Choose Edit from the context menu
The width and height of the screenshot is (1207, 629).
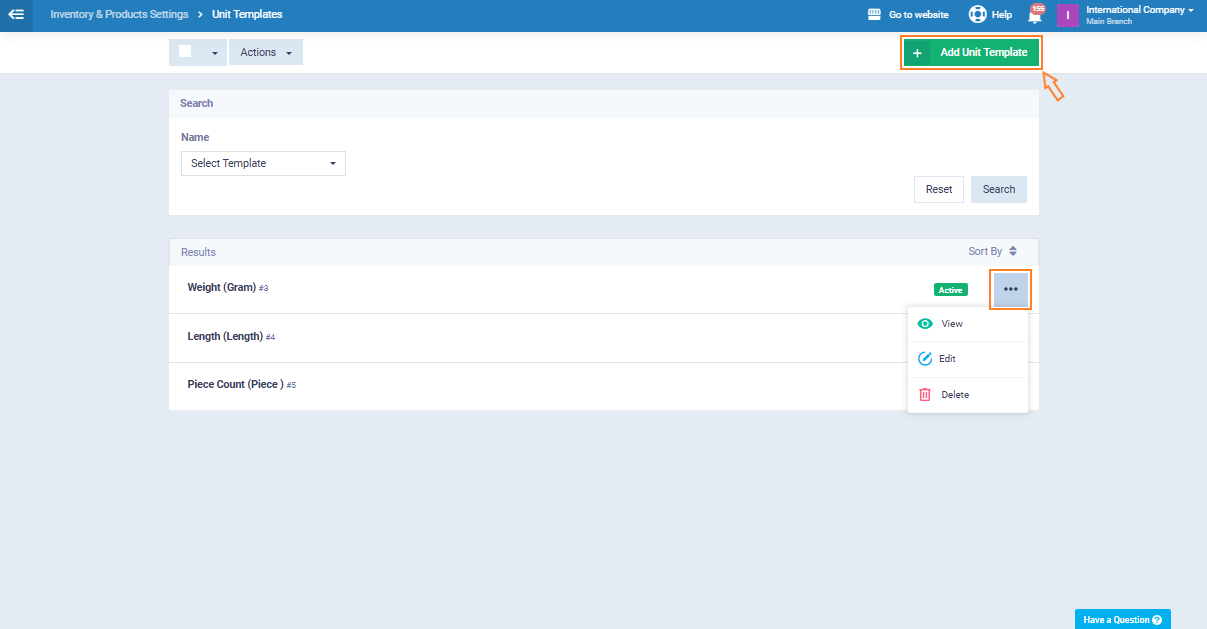[x=948, y=359]
